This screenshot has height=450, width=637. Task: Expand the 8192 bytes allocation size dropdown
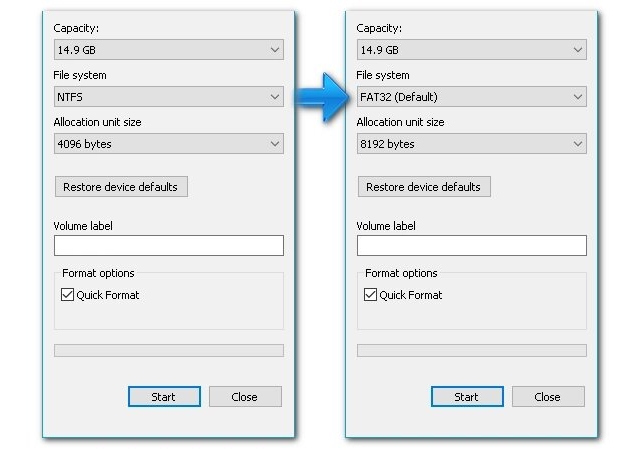471,144
